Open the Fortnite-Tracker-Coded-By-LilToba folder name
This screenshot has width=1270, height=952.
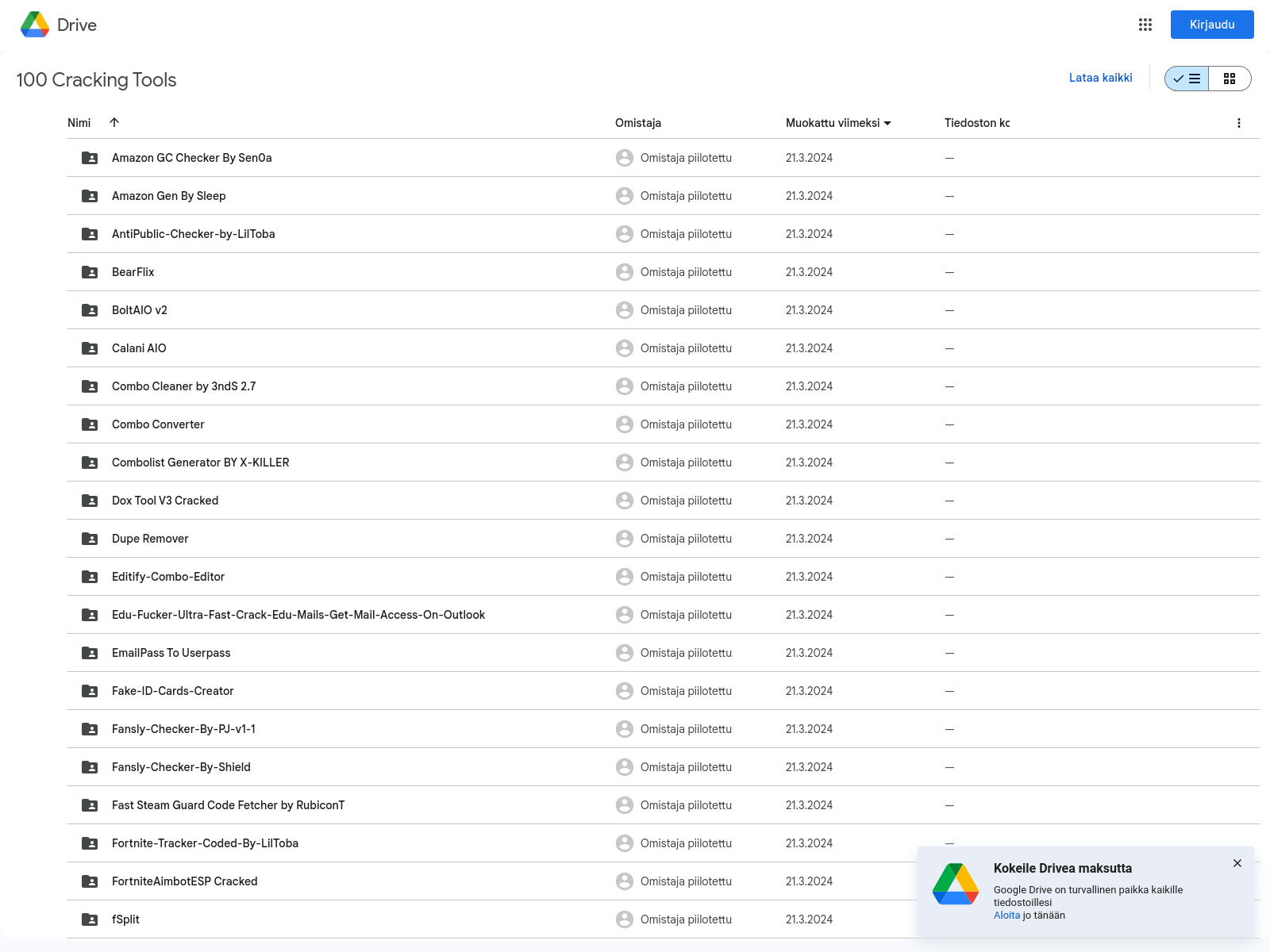click(x=206, y=843)
